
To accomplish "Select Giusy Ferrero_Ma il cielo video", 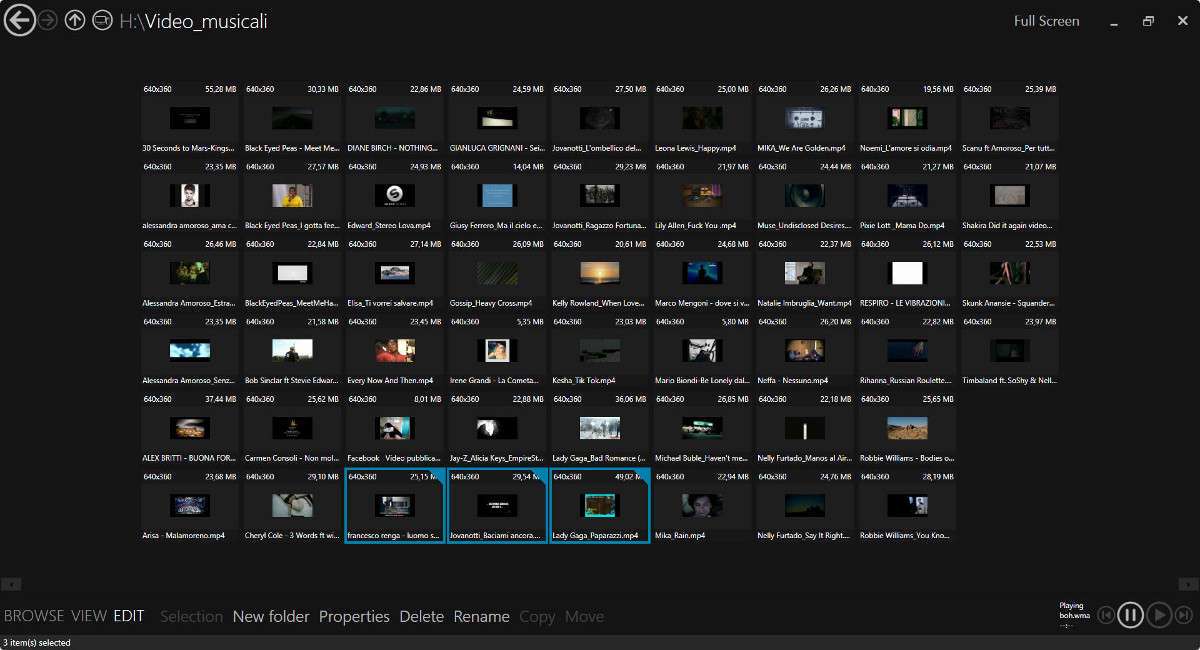I will 498,196.
